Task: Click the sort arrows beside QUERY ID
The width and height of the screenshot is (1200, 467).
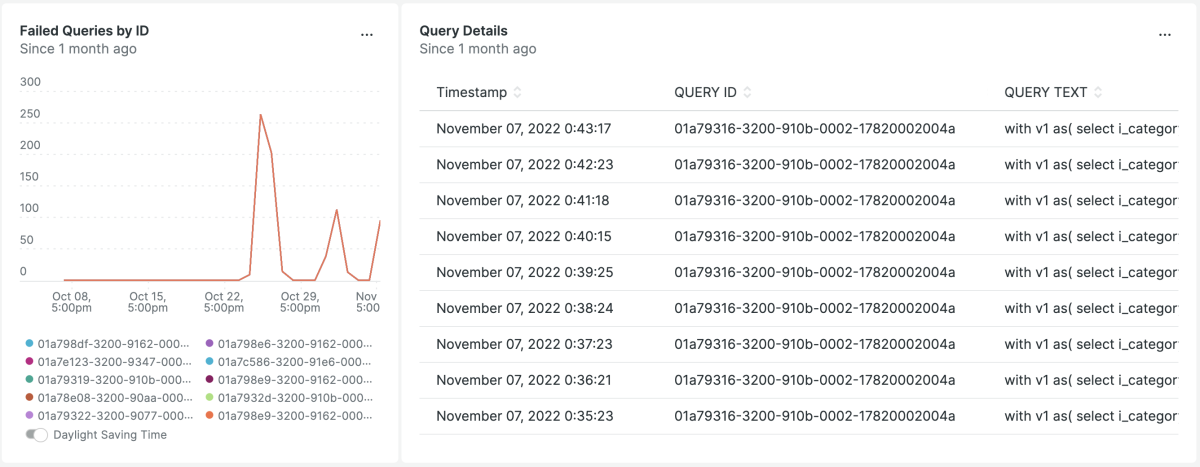Action: click(x=748, y=93)
